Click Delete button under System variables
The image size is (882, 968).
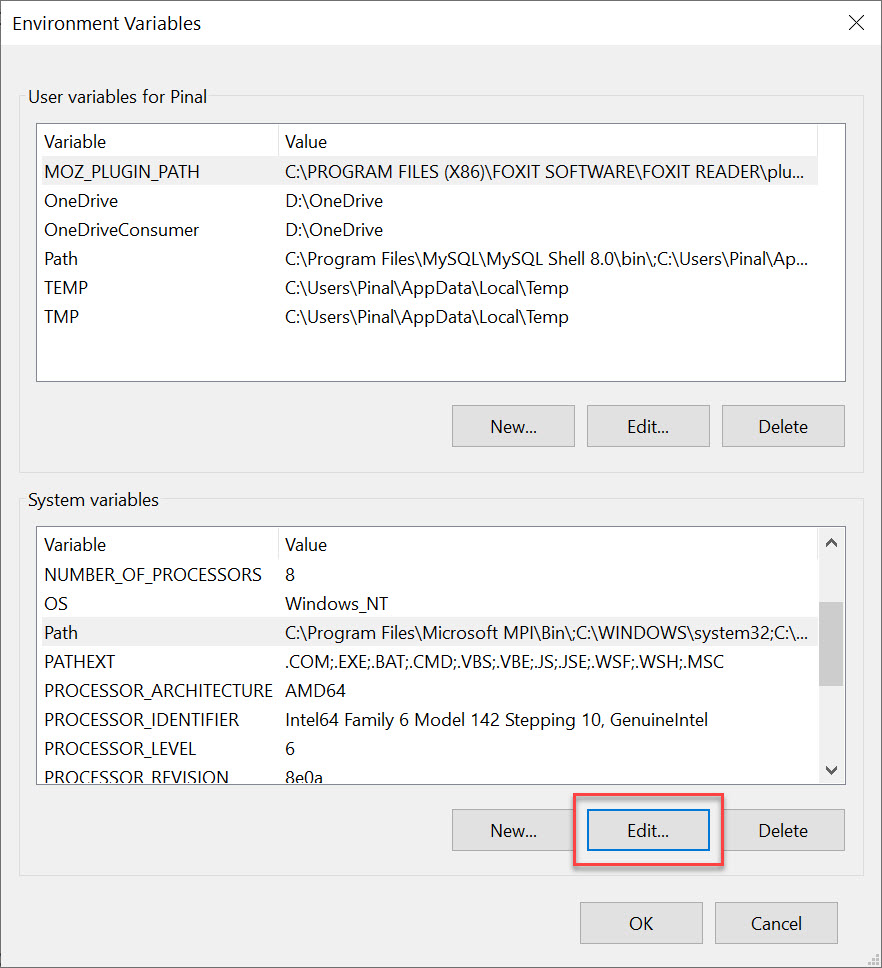pyautogui.click(x=783, y=830)
